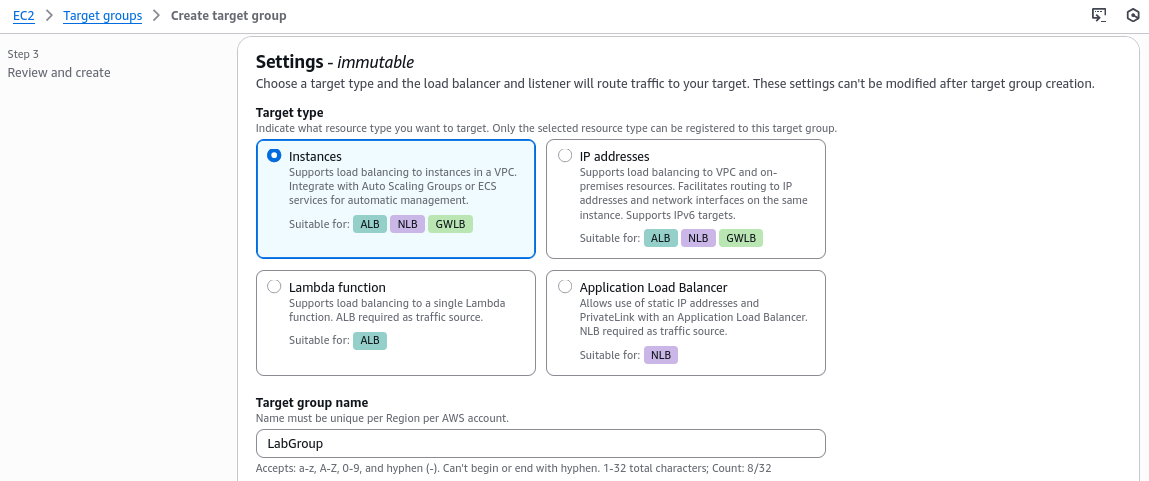Screen dimensions: 1149x481
Task: Click the ALB badge in the Lambda function card
Action: coord(370,340)
